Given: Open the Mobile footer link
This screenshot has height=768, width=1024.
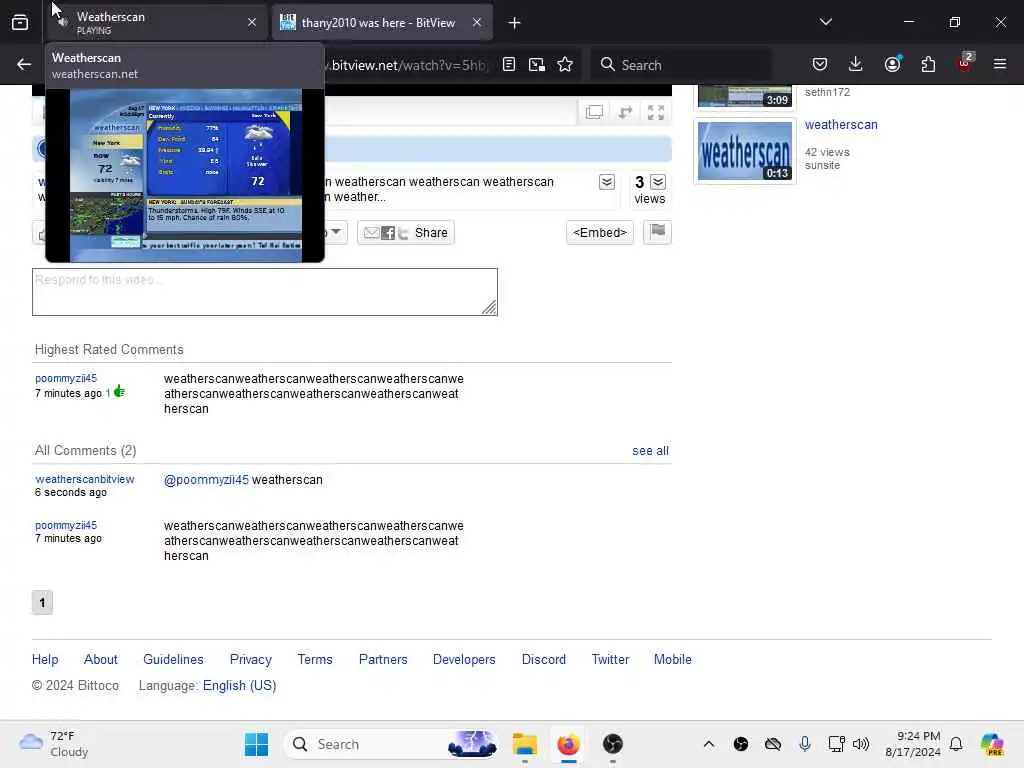Looking at the screenshot, I should click(673, 660).
